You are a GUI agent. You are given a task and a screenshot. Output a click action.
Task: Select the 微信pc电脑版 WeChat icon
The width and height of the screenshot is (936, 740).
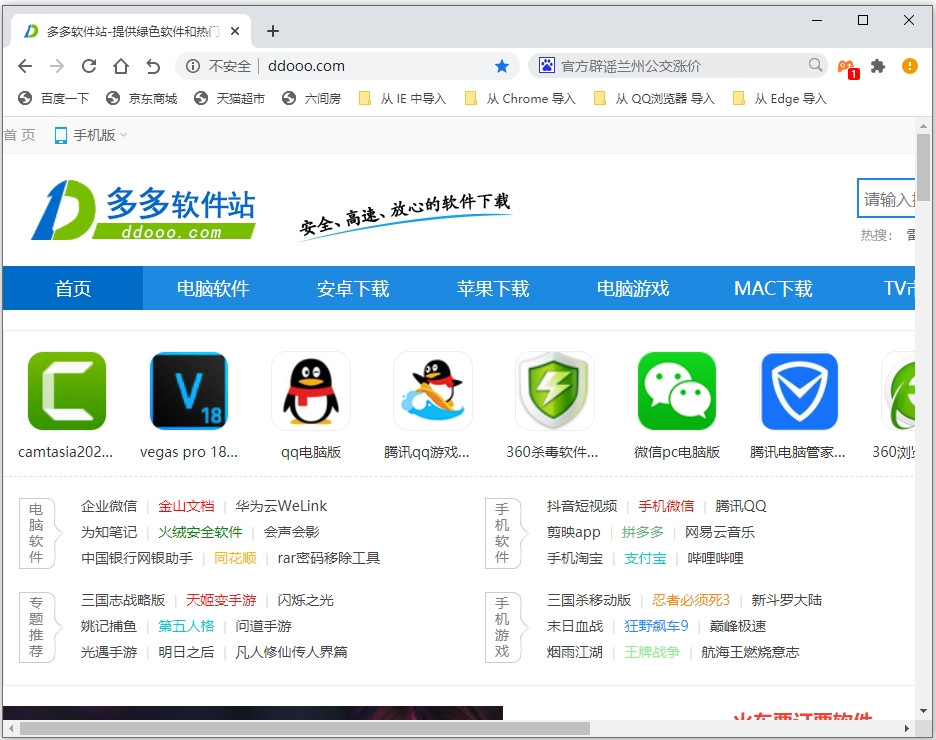[676, 391]
